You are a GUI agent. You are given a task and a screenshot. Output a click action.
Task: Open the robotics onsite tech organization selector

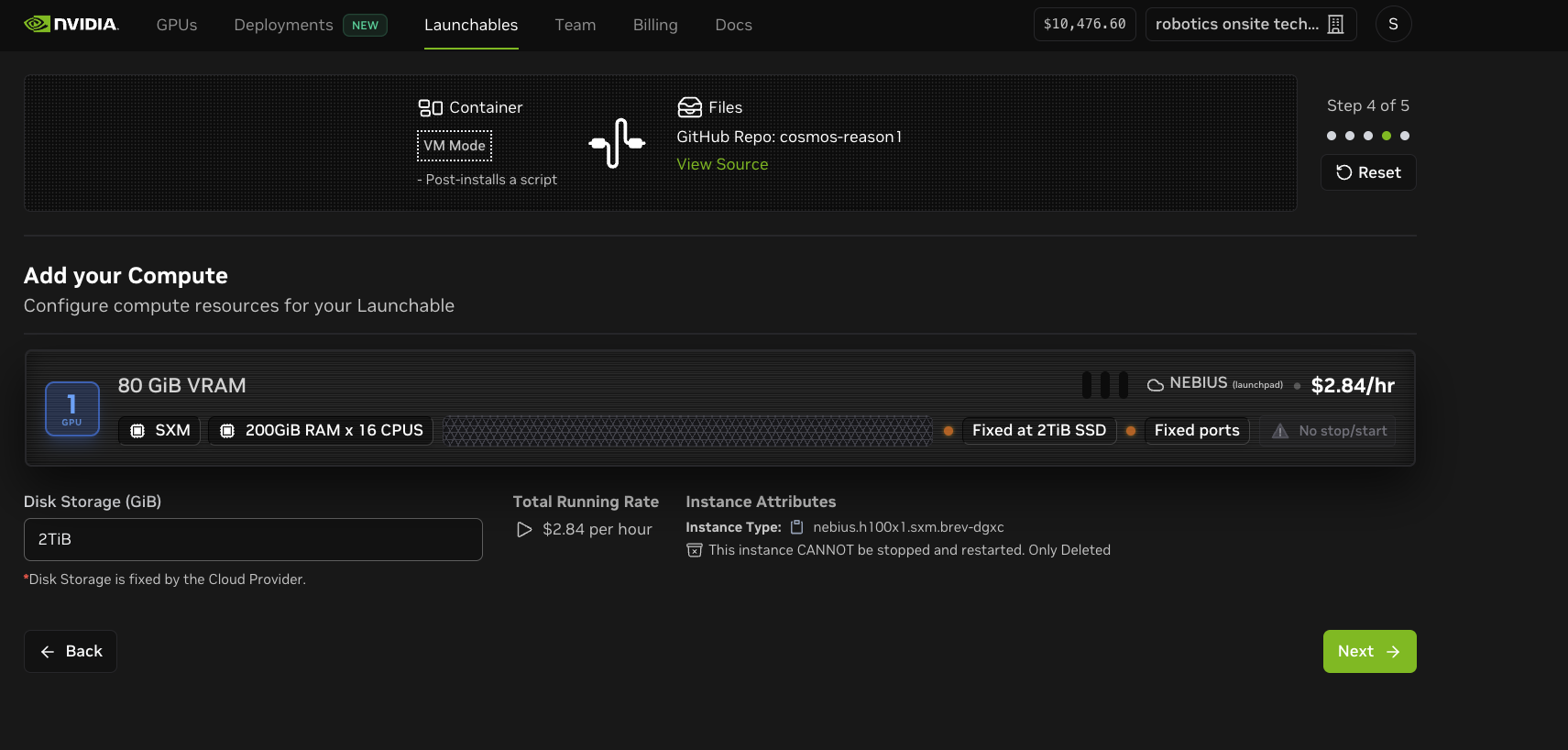[1251, 24]
